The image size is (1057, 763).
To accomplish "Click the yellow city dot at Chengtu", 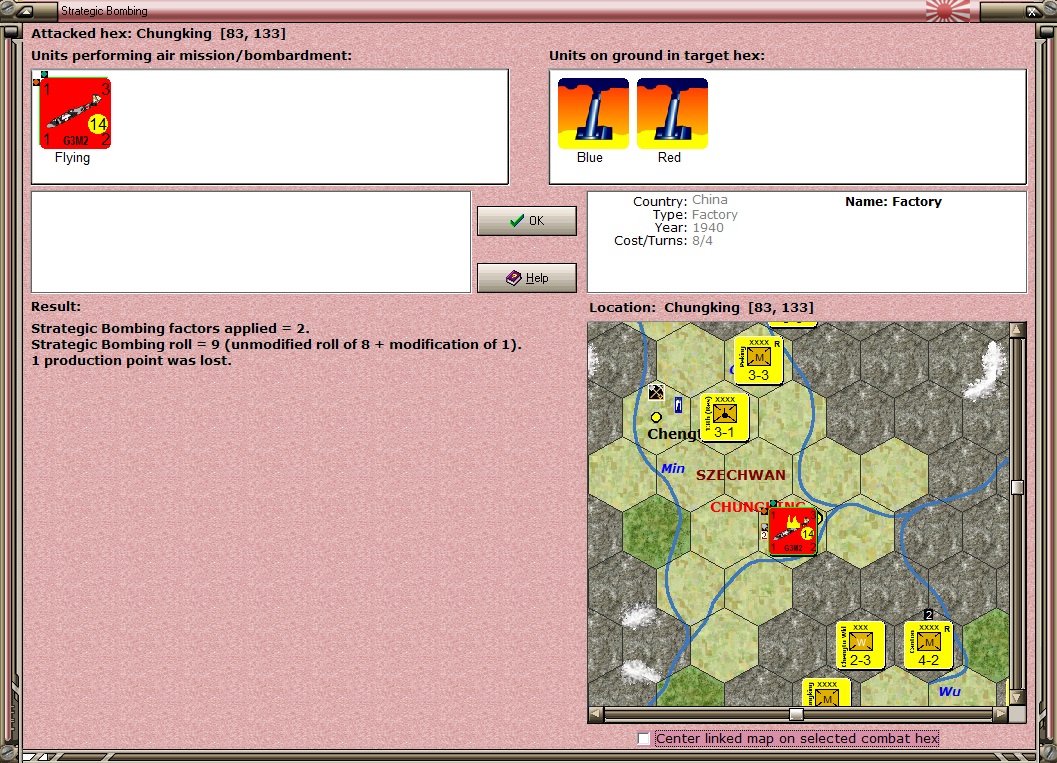I will pyautogui.click(x=656, y=417).
